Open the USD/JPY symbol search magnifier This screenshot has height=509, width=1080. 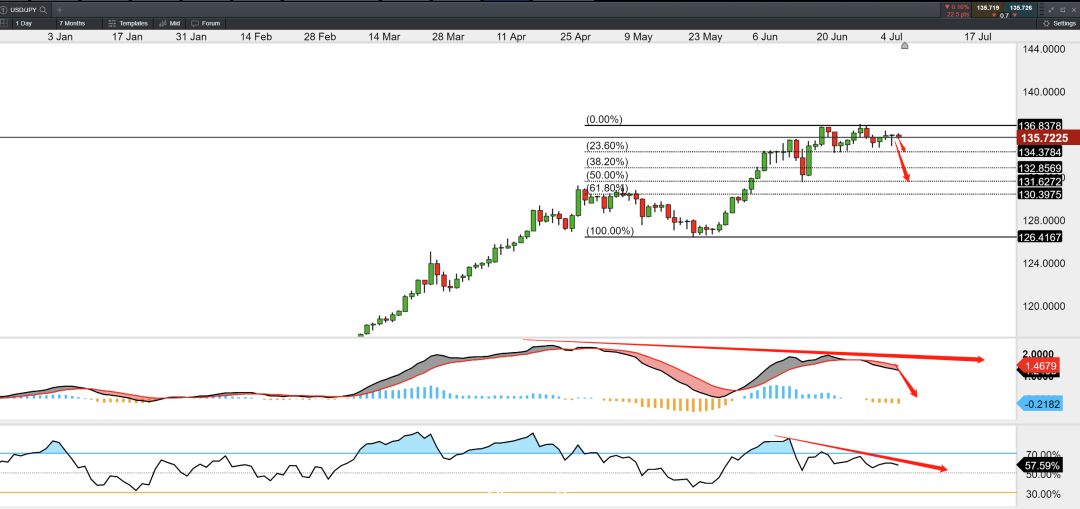coord(43,10)
